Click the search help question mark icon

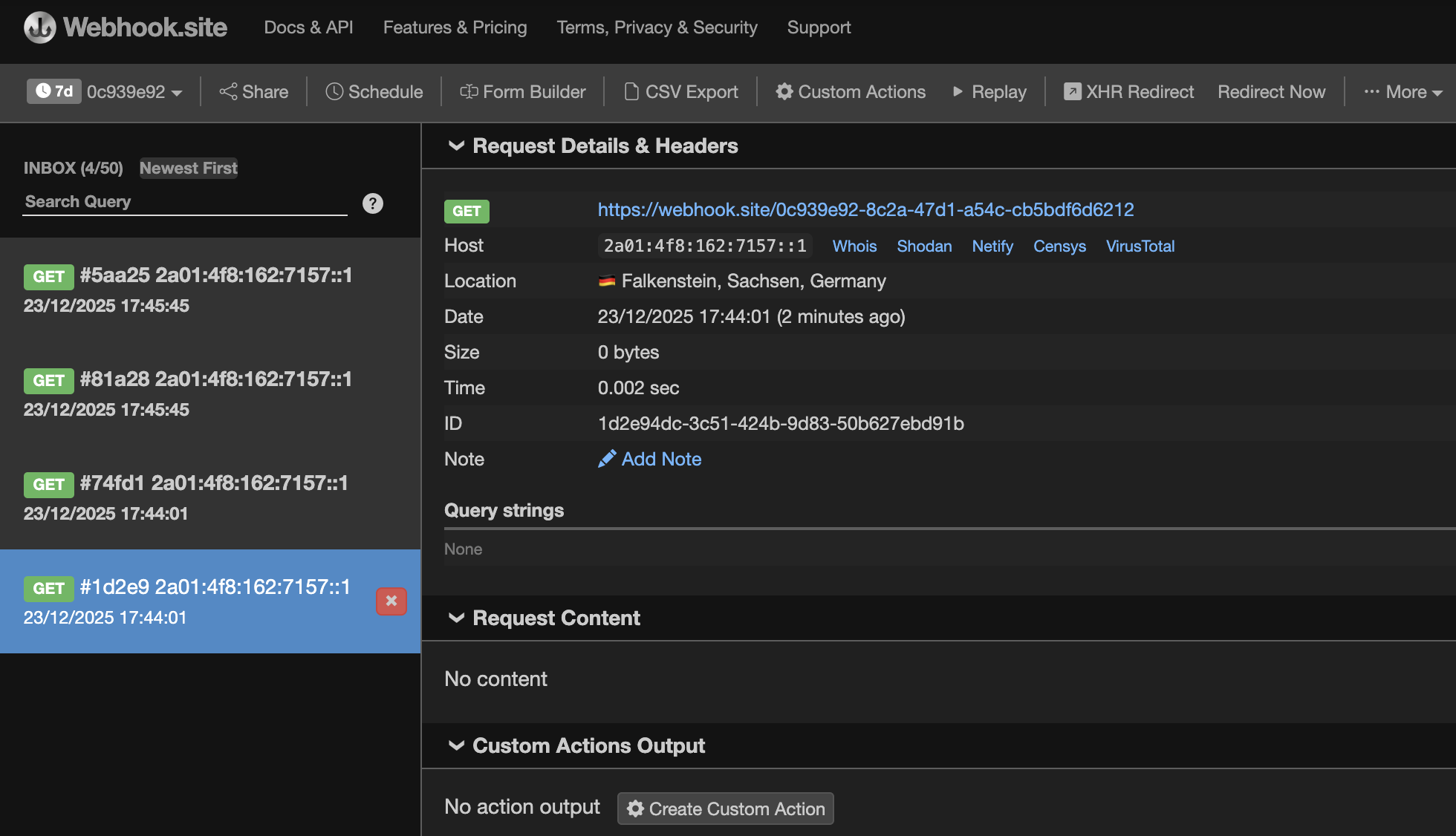pos(373,203)
